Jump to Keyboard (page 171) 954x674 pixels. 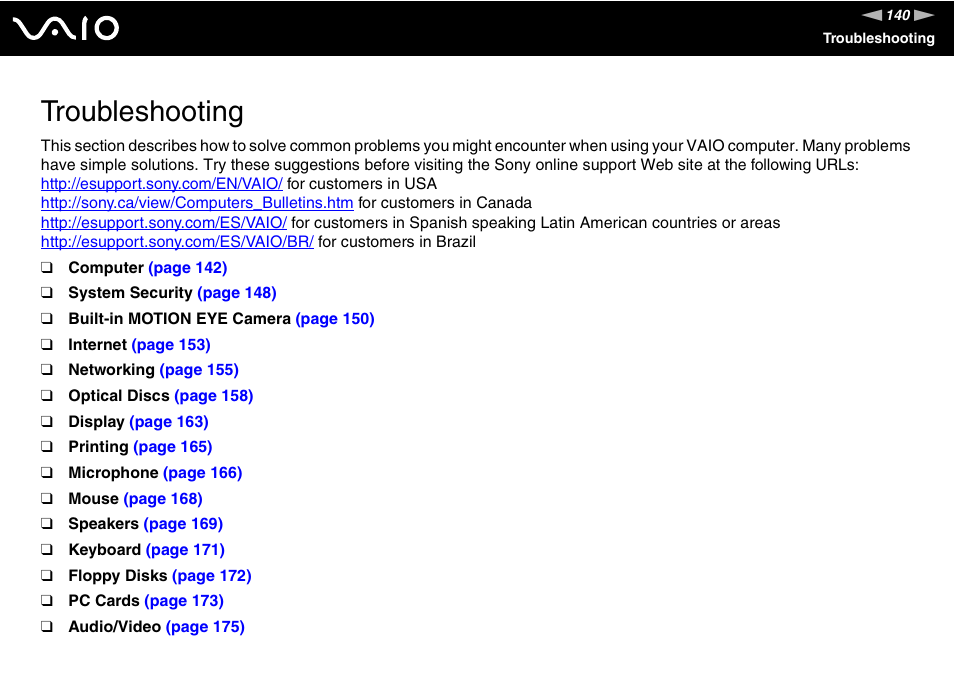(185, 550)
